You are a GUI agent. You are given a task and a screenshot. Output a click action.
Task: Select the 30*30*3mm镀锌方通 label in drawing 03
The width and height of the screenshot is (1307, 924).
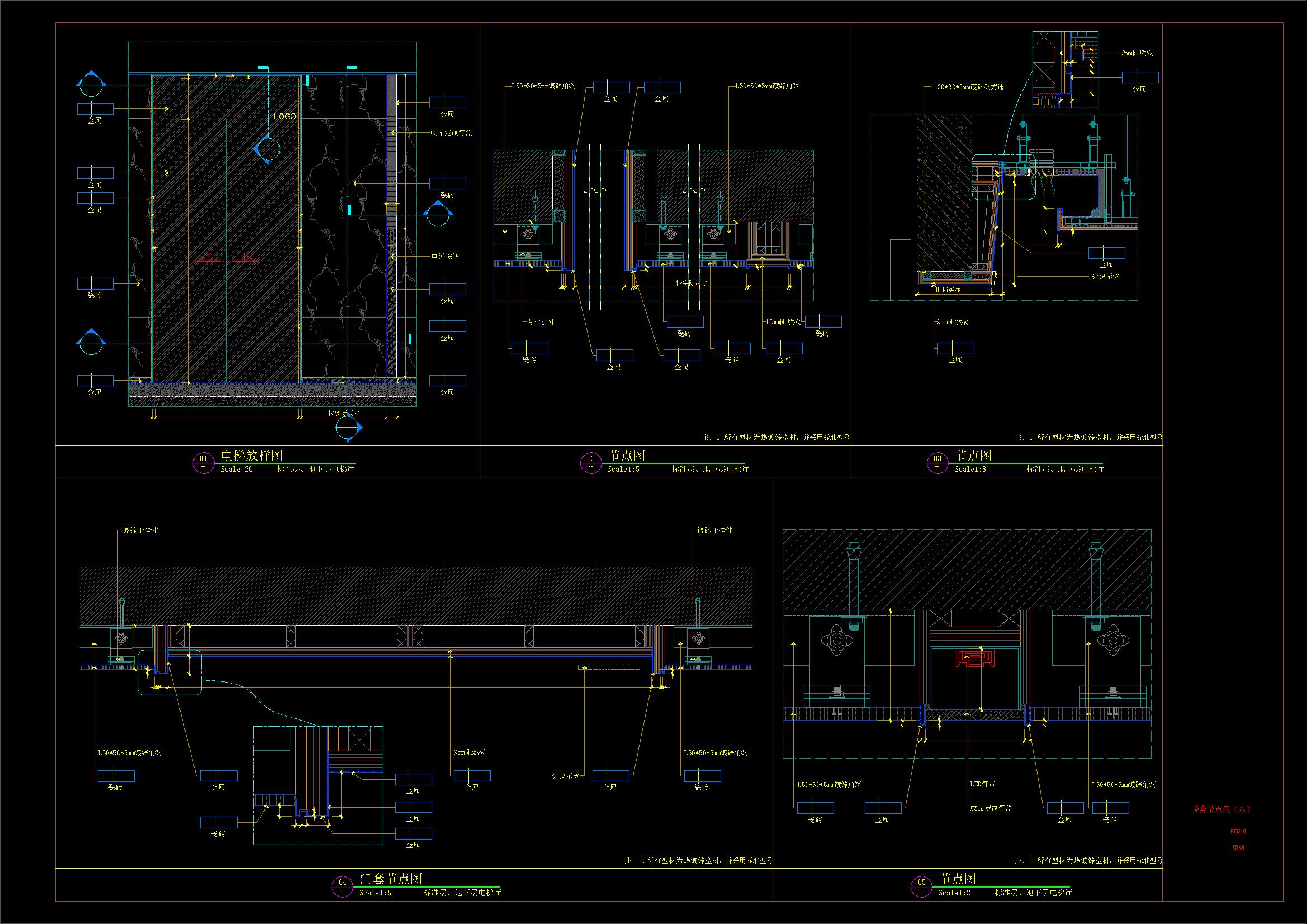pos(971,87)
